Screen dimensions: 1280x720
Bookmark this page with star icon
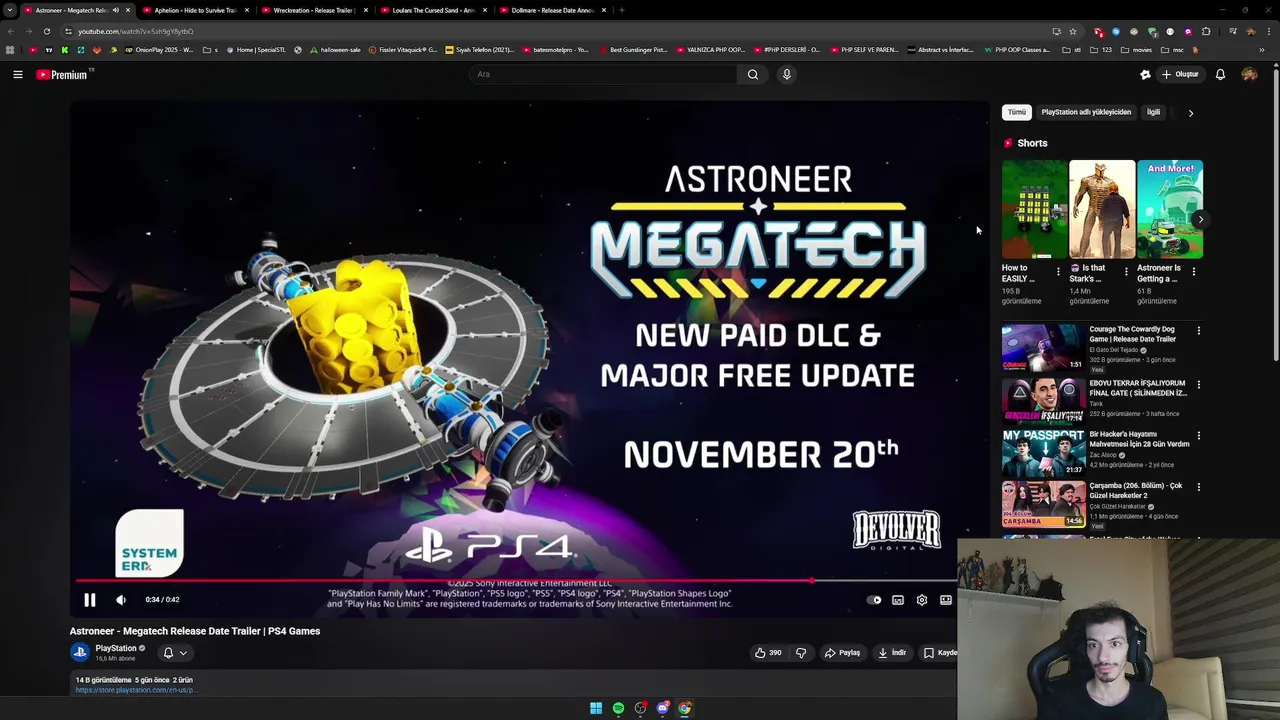[1073, 31]
